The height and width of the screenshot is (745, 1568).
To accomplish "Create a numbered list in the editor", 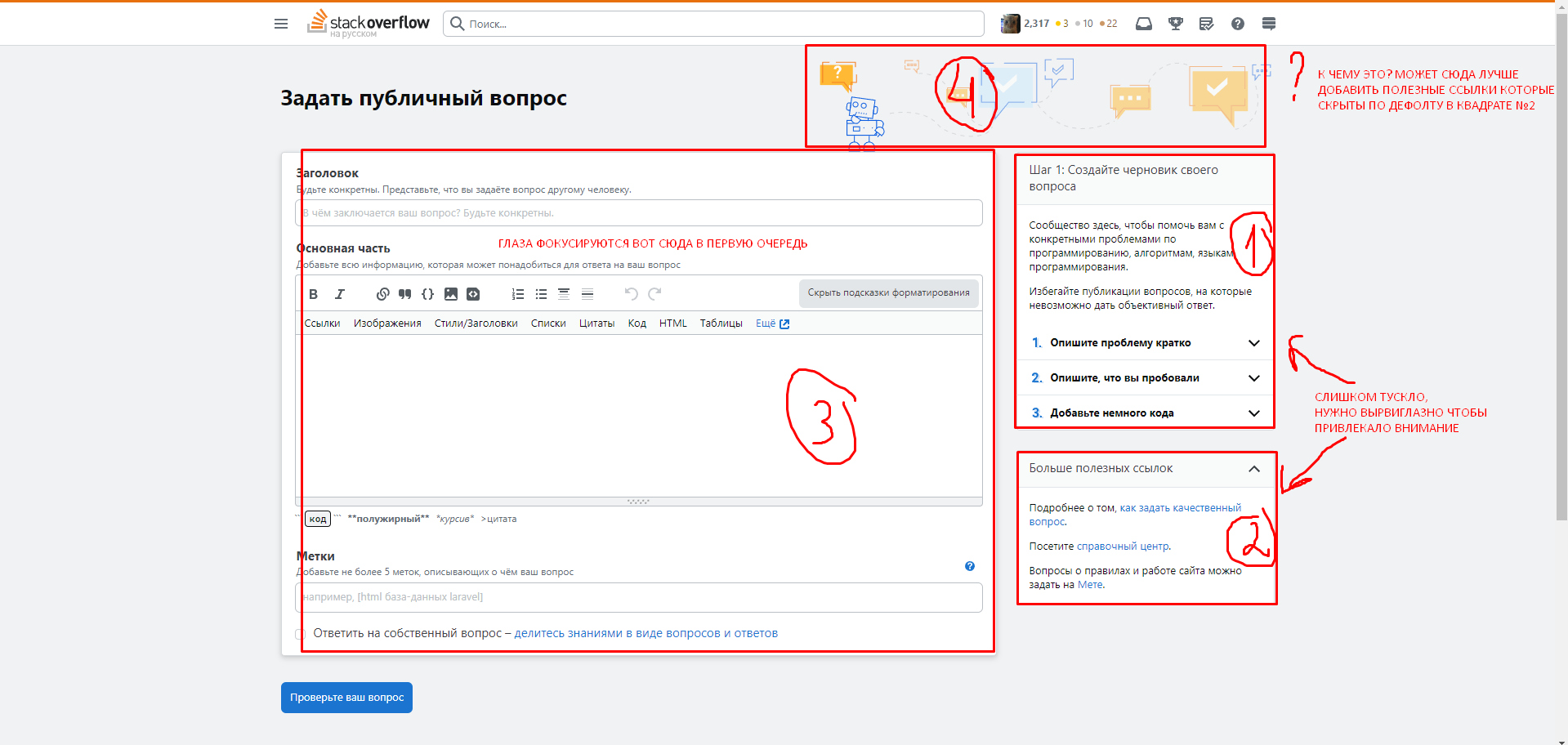I will (518, 294).
